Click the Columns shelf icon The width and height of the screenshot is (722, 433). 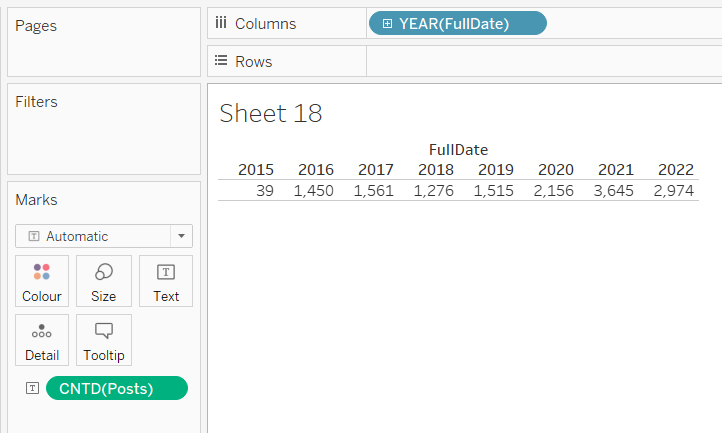(x=221, y=23)
